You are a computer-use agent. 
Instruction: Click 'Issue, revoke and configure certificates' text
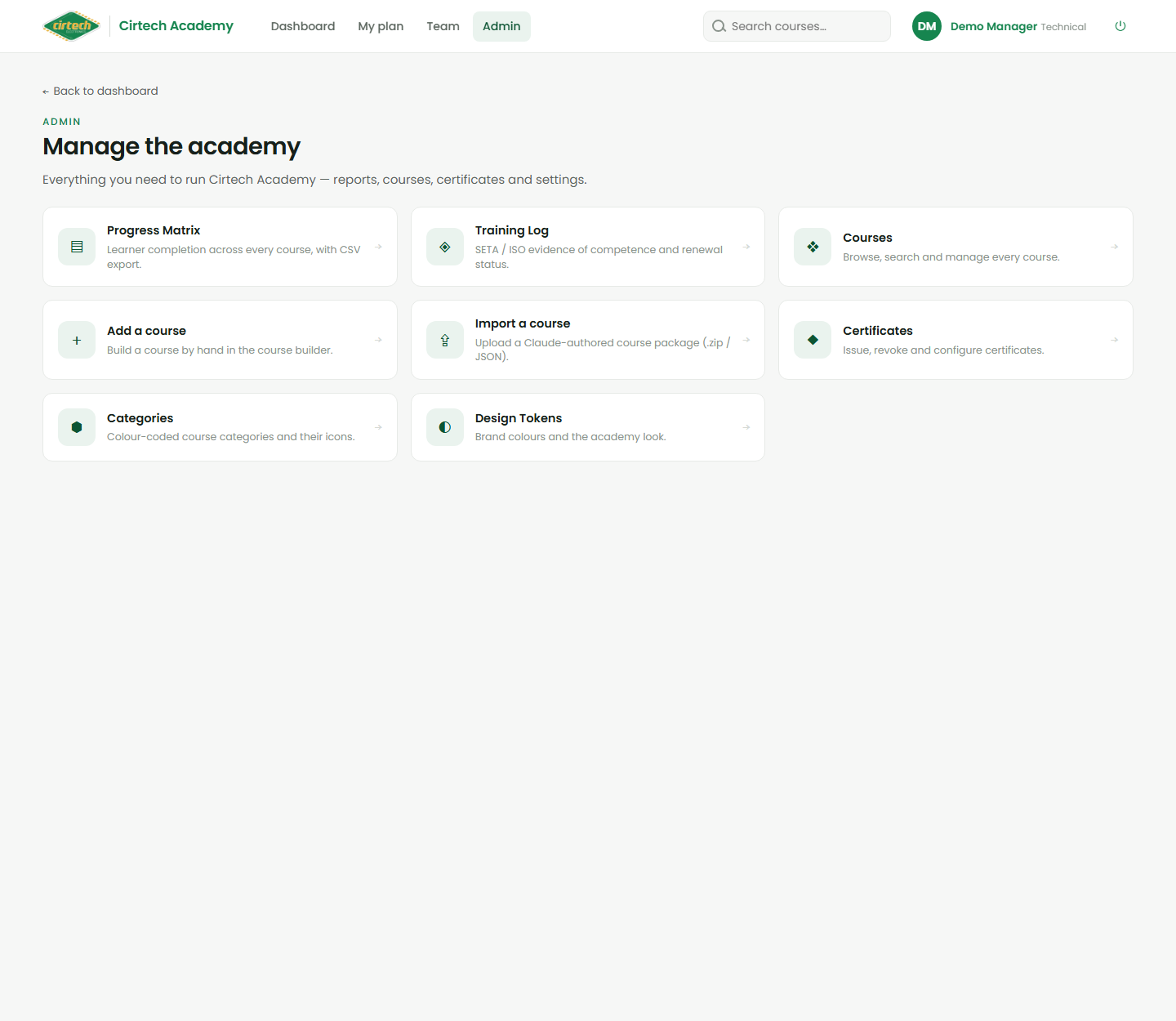[x=943, y=350]
